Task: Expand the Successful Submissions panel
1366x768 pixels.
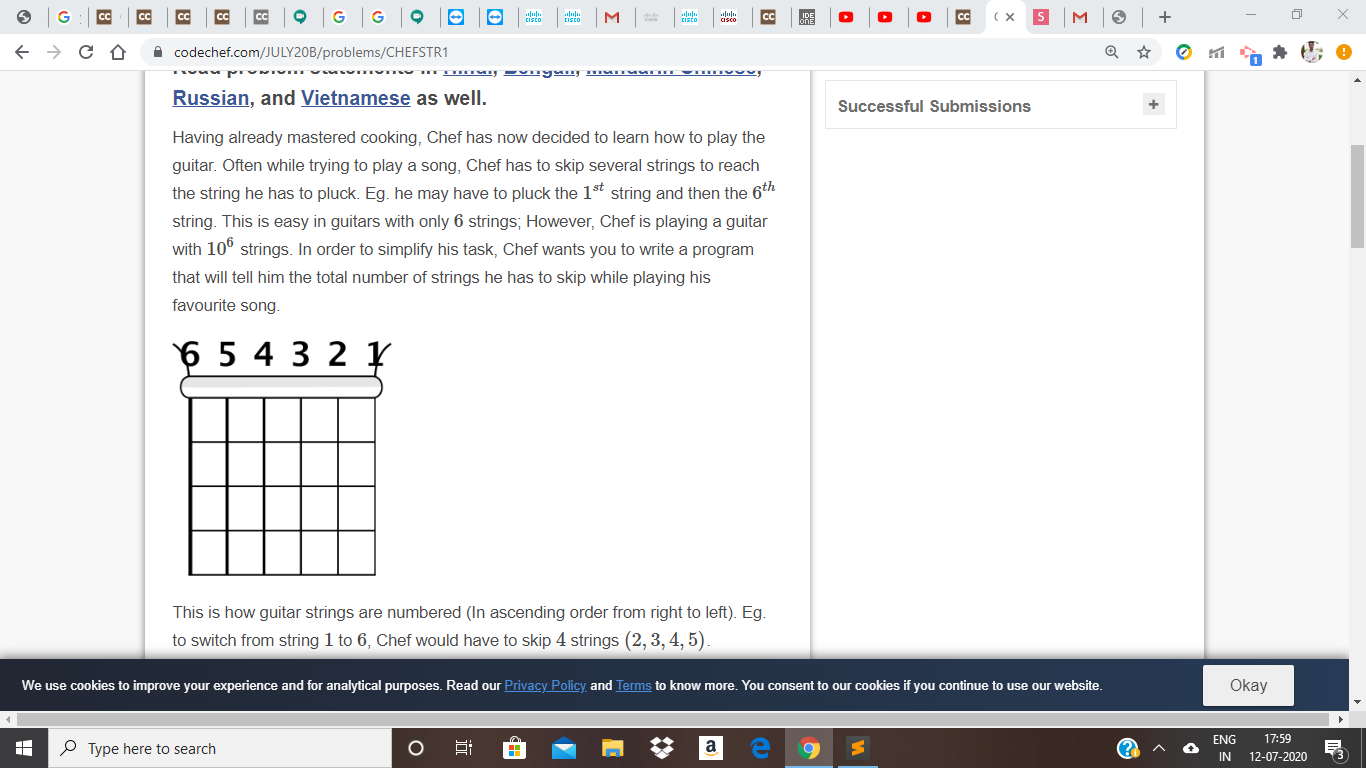Action: (x=1154, y=104)
